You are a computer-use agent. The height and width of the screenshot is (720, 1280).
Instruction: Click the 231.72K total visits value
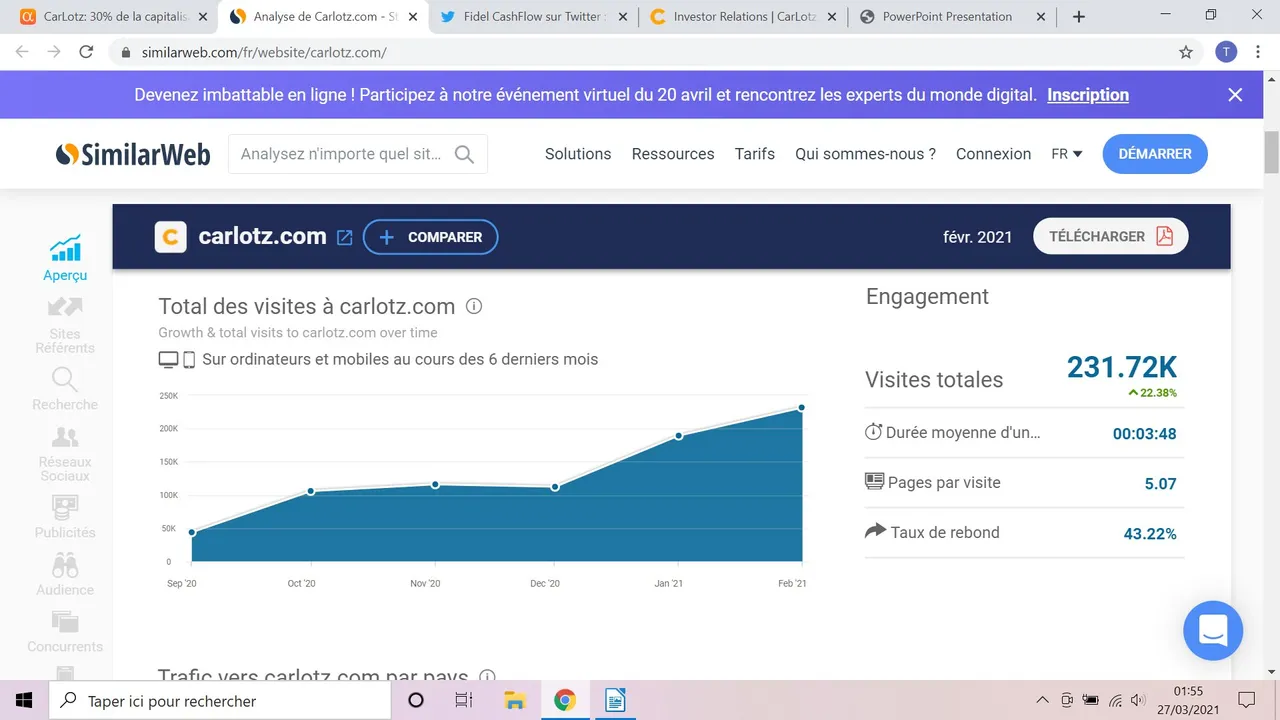coord(1122,367)
